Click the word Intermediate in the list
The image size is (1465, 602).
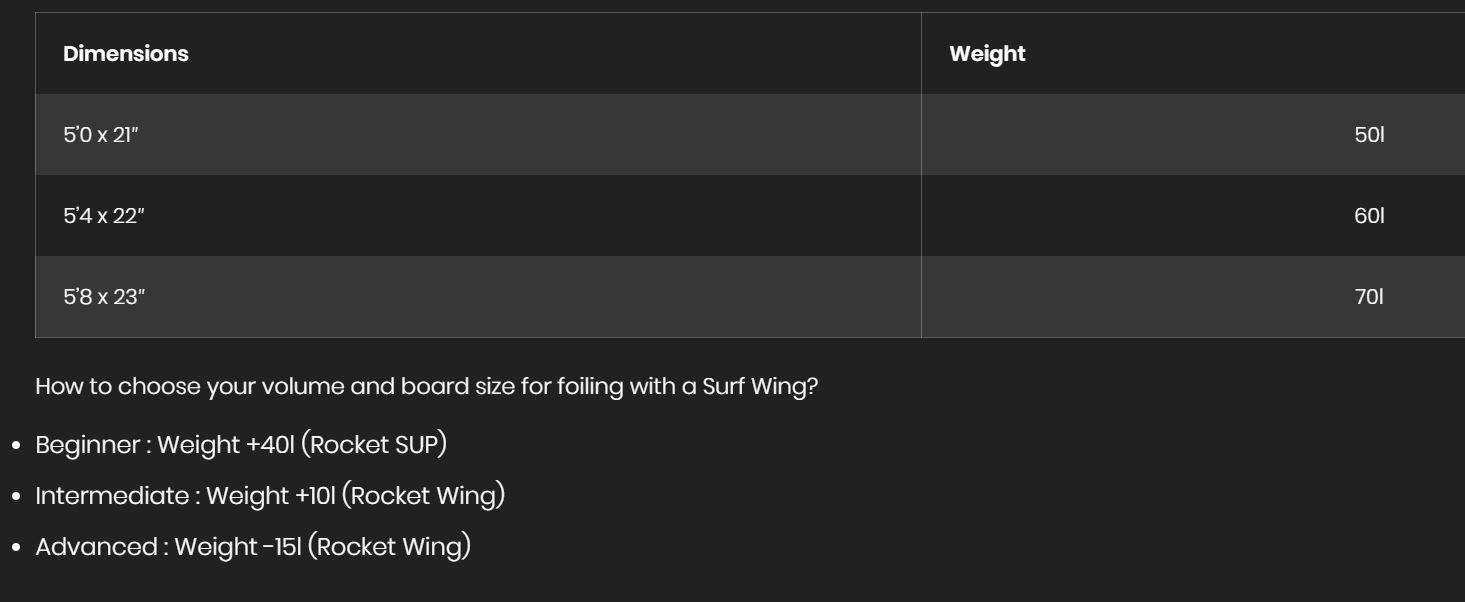[x=114, y=496]
